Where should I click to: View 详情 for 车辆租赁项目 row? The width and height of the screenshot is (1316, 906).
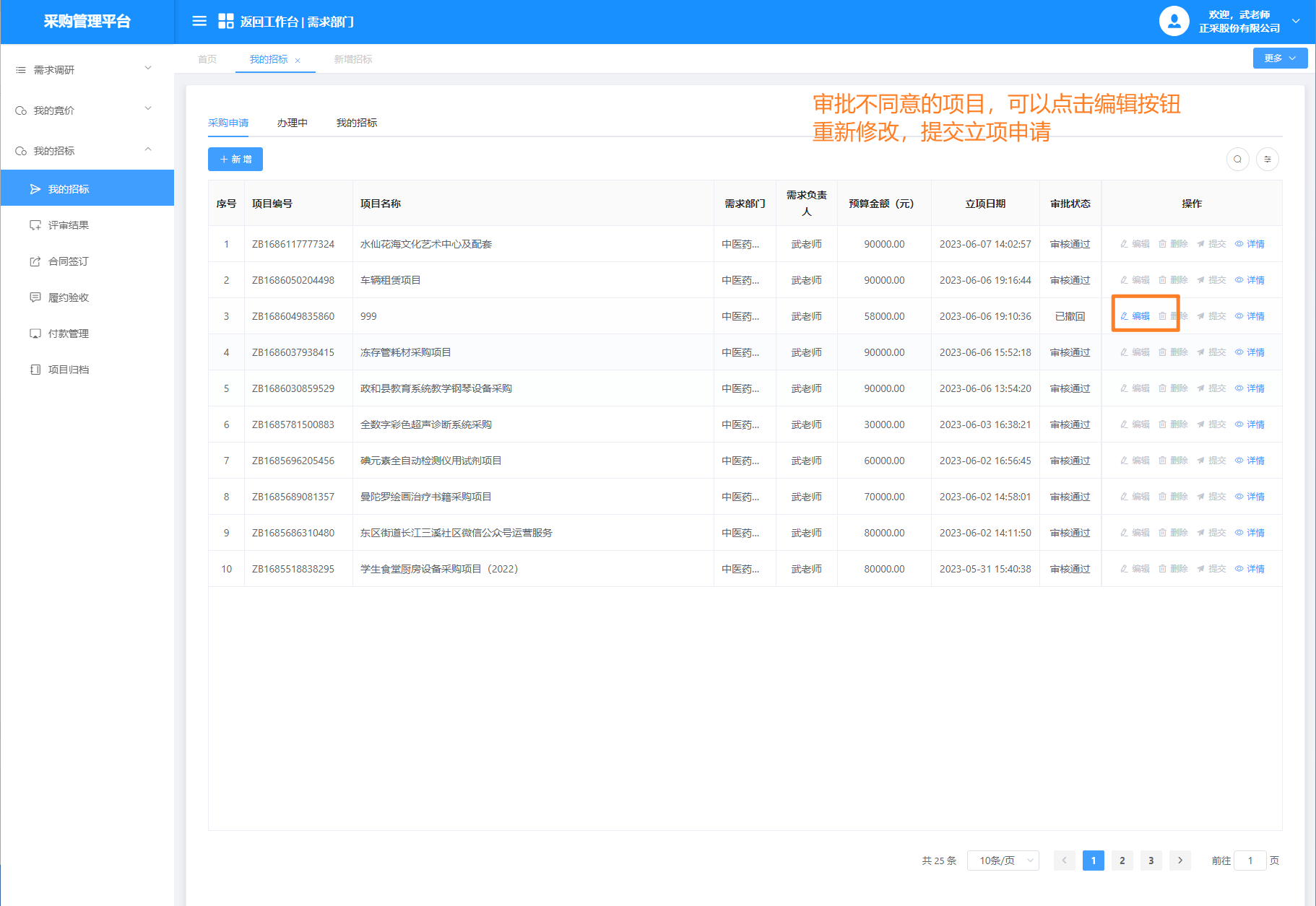pos(1250,280)
